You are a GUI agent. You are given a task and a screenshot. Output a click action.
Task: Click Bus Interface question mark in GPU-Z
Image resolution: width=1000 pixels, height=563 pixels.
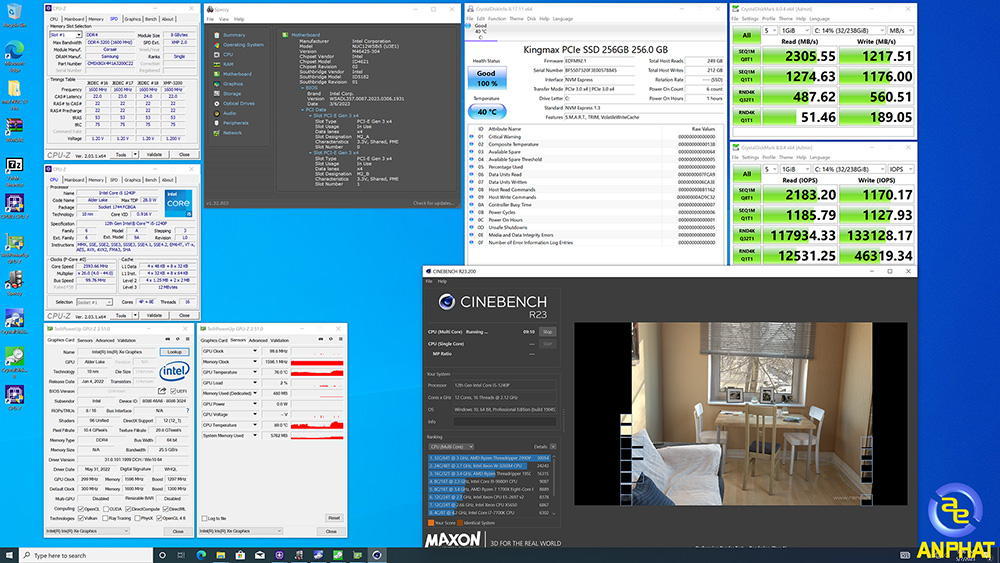click(187, 411)
